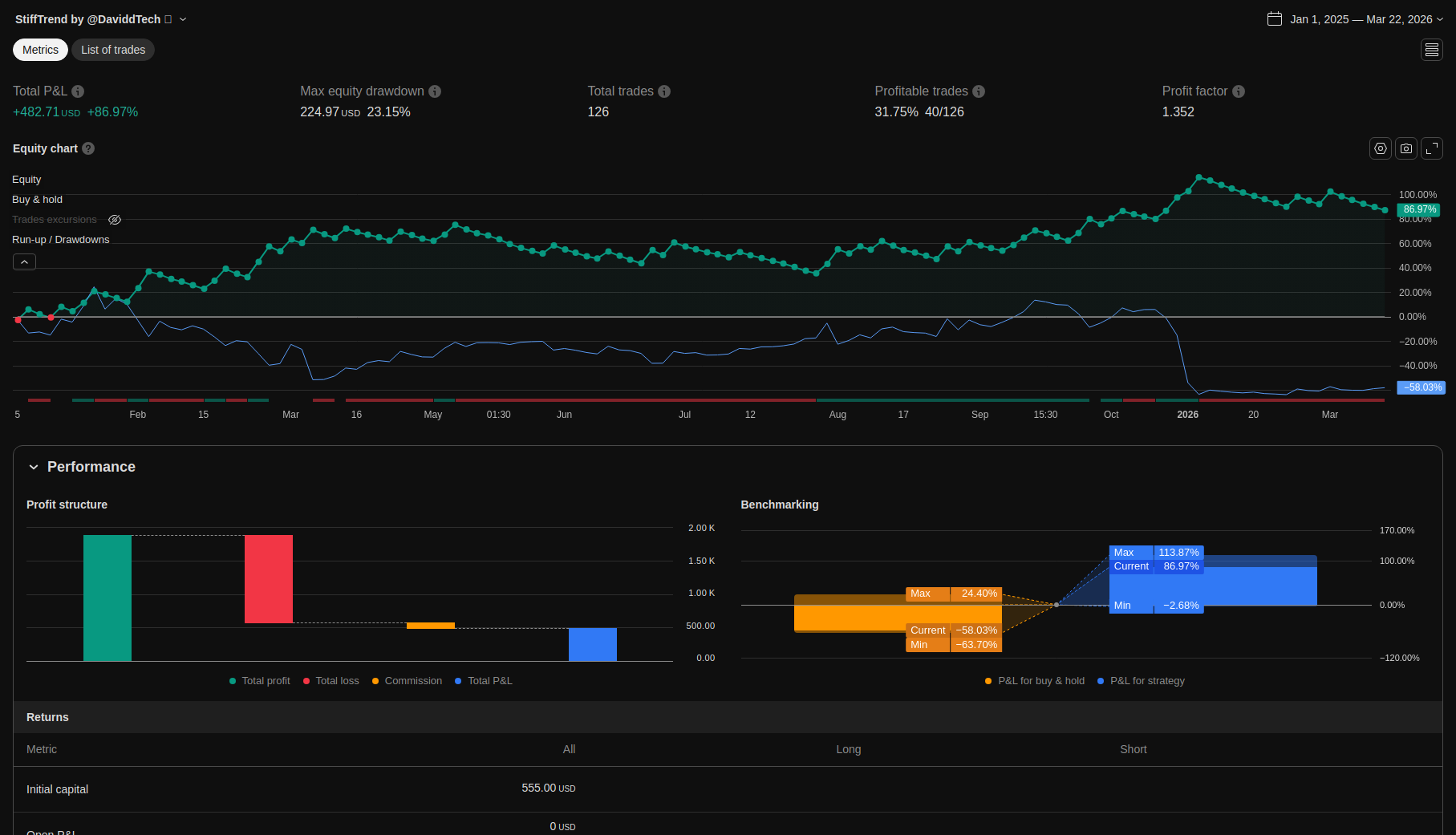Click the Total P&L info icon

78,91
